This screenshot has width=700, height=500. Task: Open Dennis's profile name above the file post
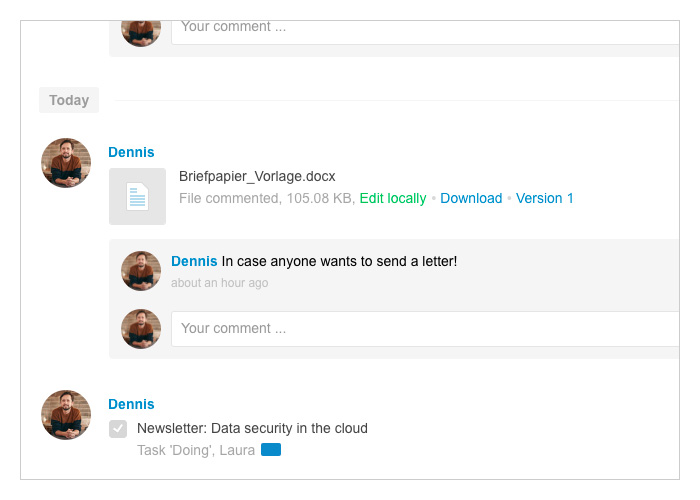click(131, 152)
